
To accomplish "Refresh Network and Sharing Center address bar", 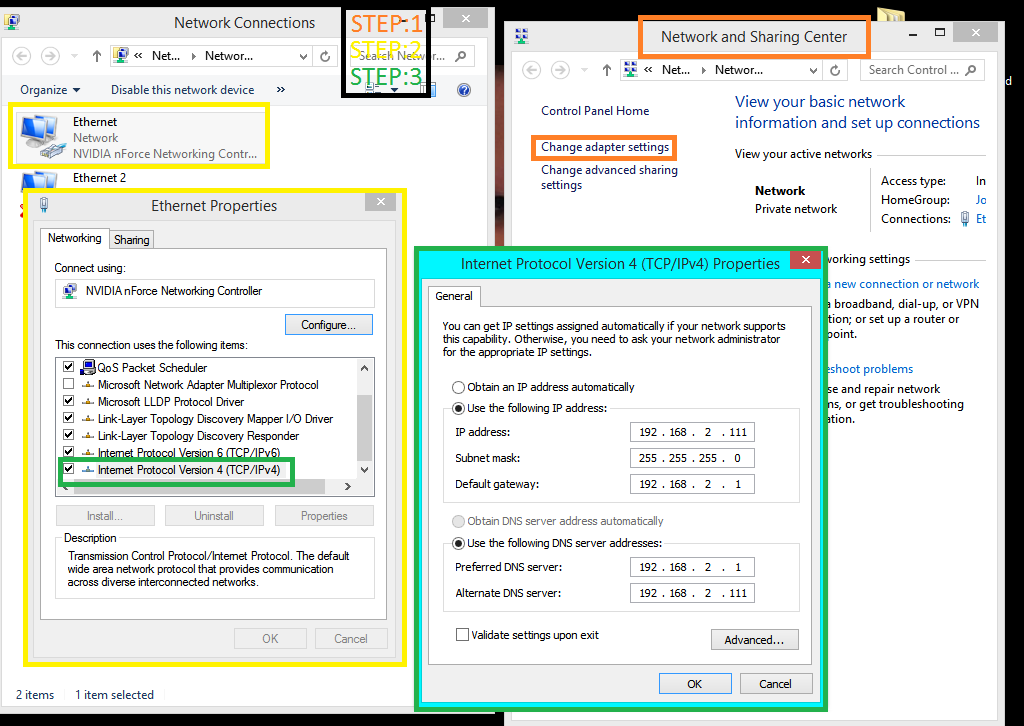I will [x=835, y=70].
